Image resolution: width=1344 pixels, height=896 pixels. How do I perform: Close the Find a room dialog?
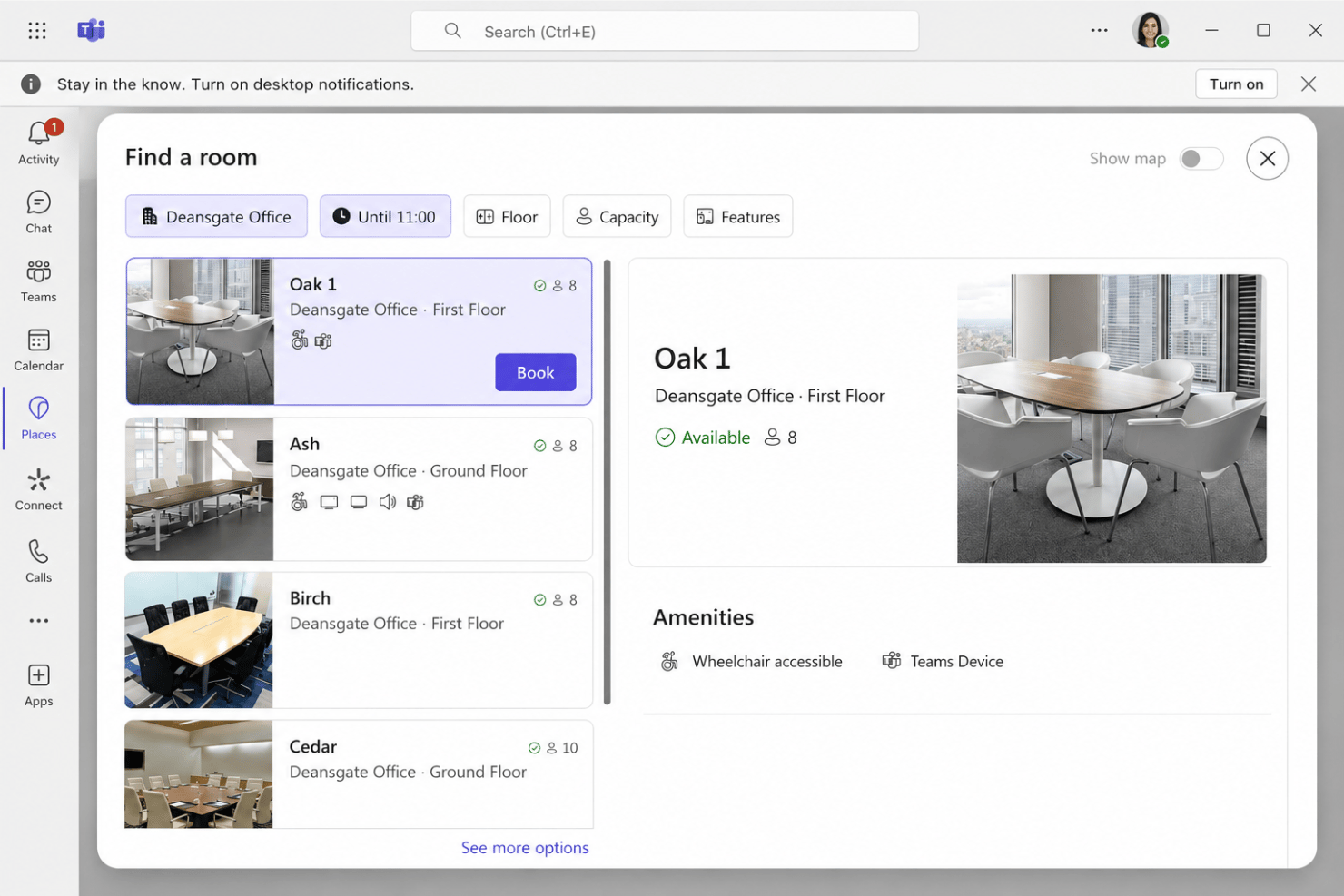point(1267,158)
